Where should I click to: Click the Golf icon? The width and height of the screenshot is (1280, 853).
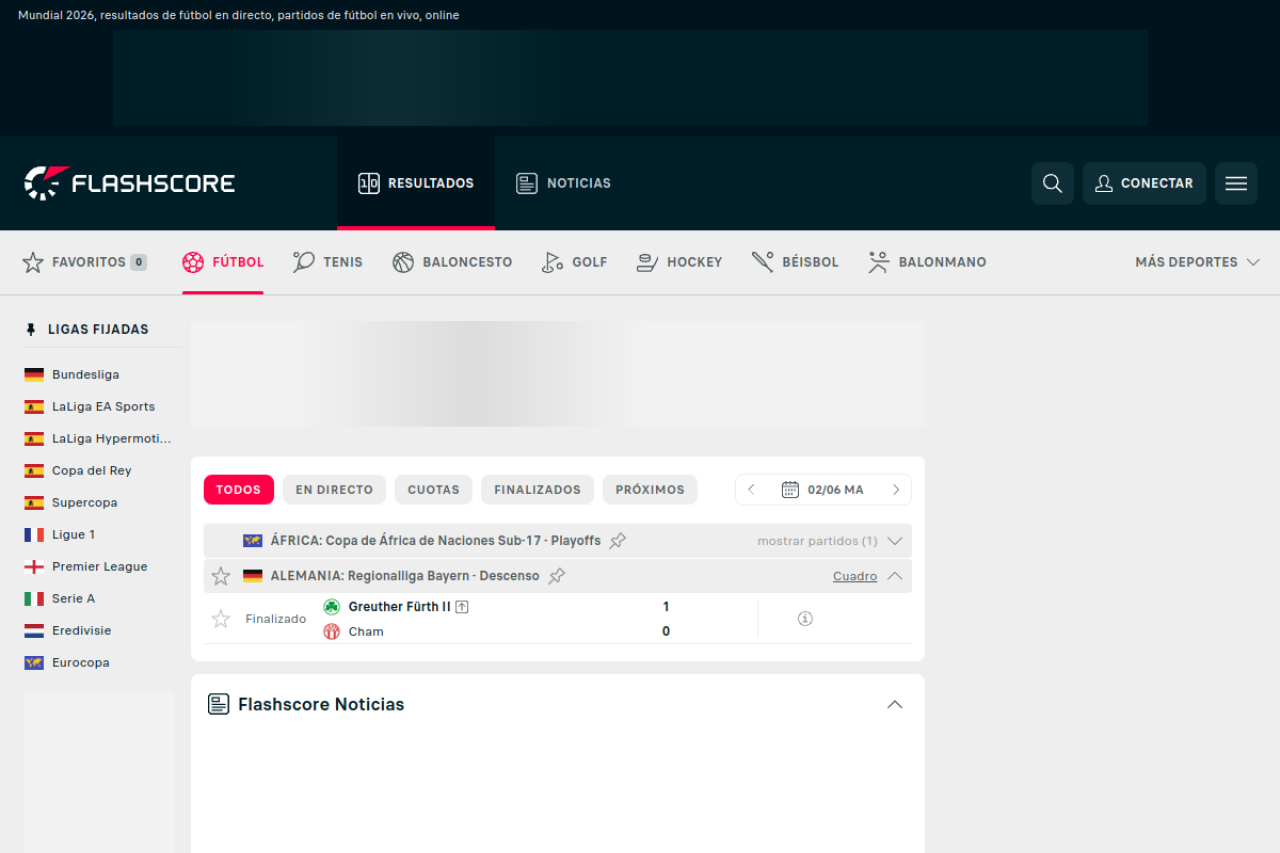552,262
